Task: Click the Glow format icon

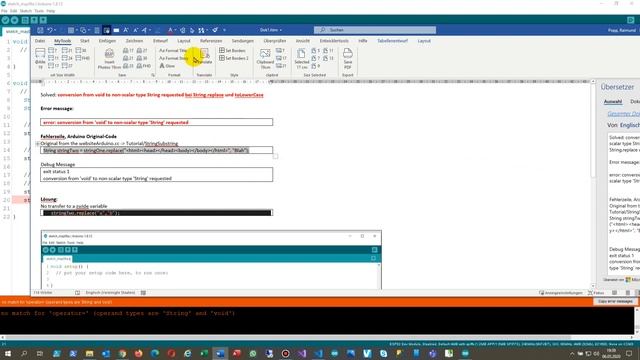Action: pos(167,66)
